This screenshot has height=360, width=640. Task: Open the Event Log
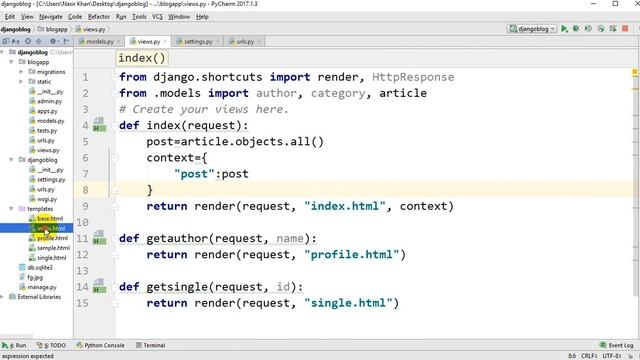click(x=617, y=345)
